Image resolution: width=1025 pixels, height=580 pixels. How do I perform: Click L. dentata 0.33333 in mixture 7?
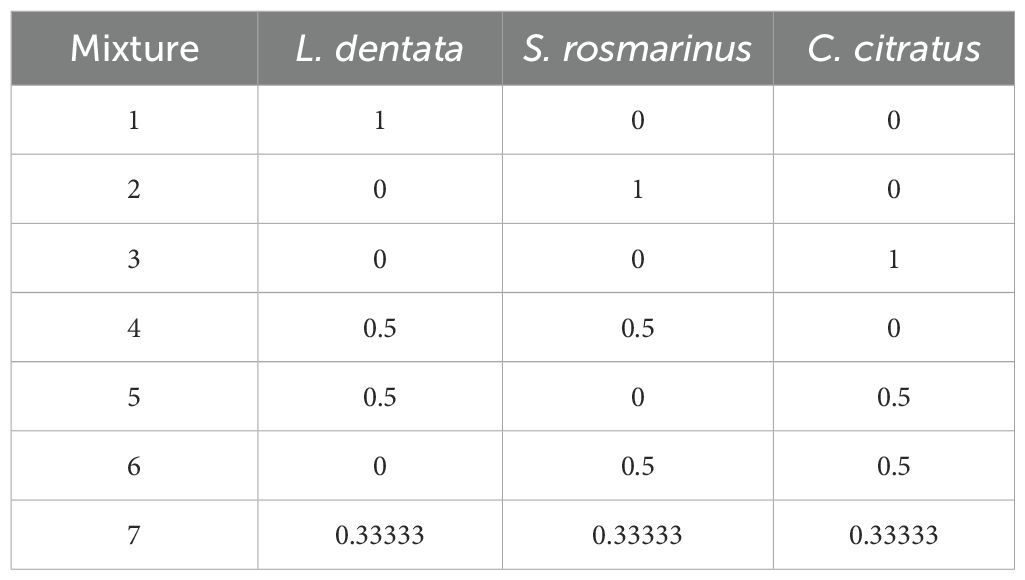[x=379, y=535]
